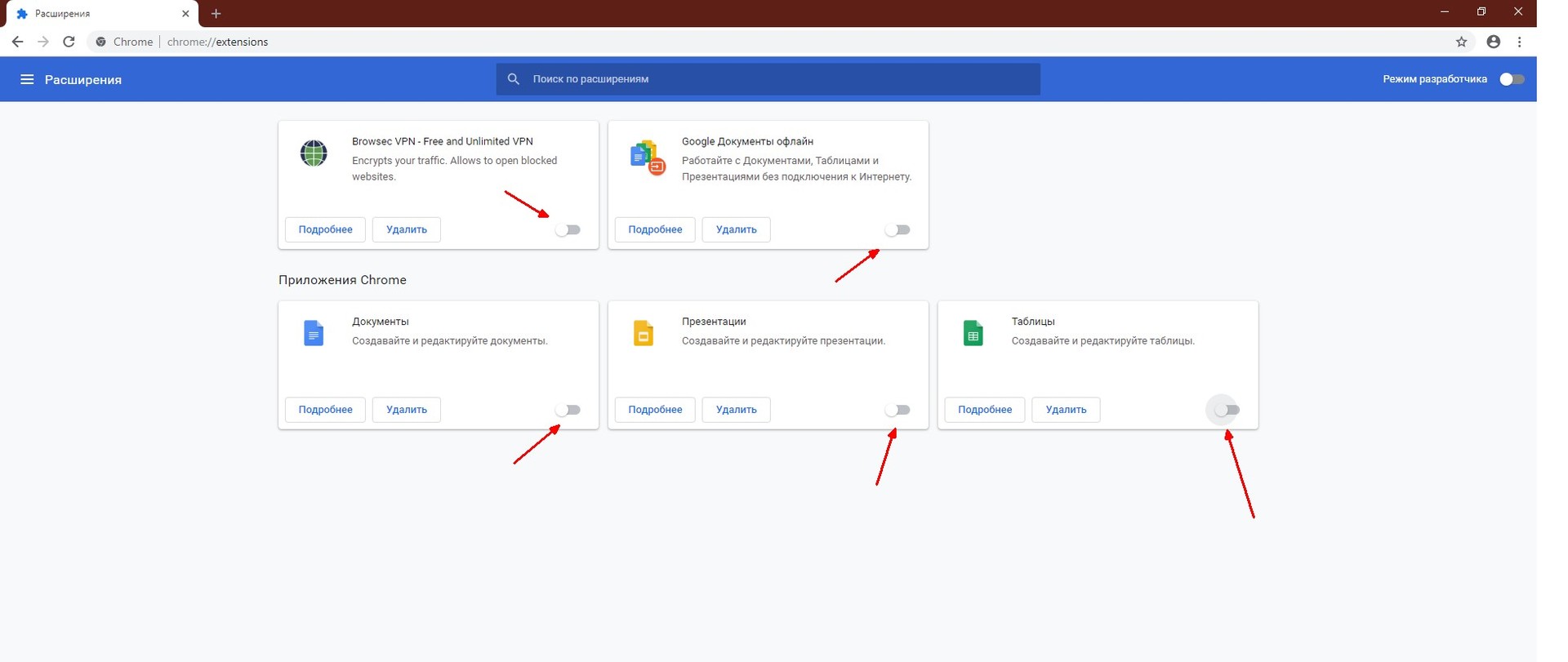Click Удалить for Google Документы офлайн
Image resolution: width=1568 pixels, height=662 pixels.
pyautogui.click(x=737, y=230)
